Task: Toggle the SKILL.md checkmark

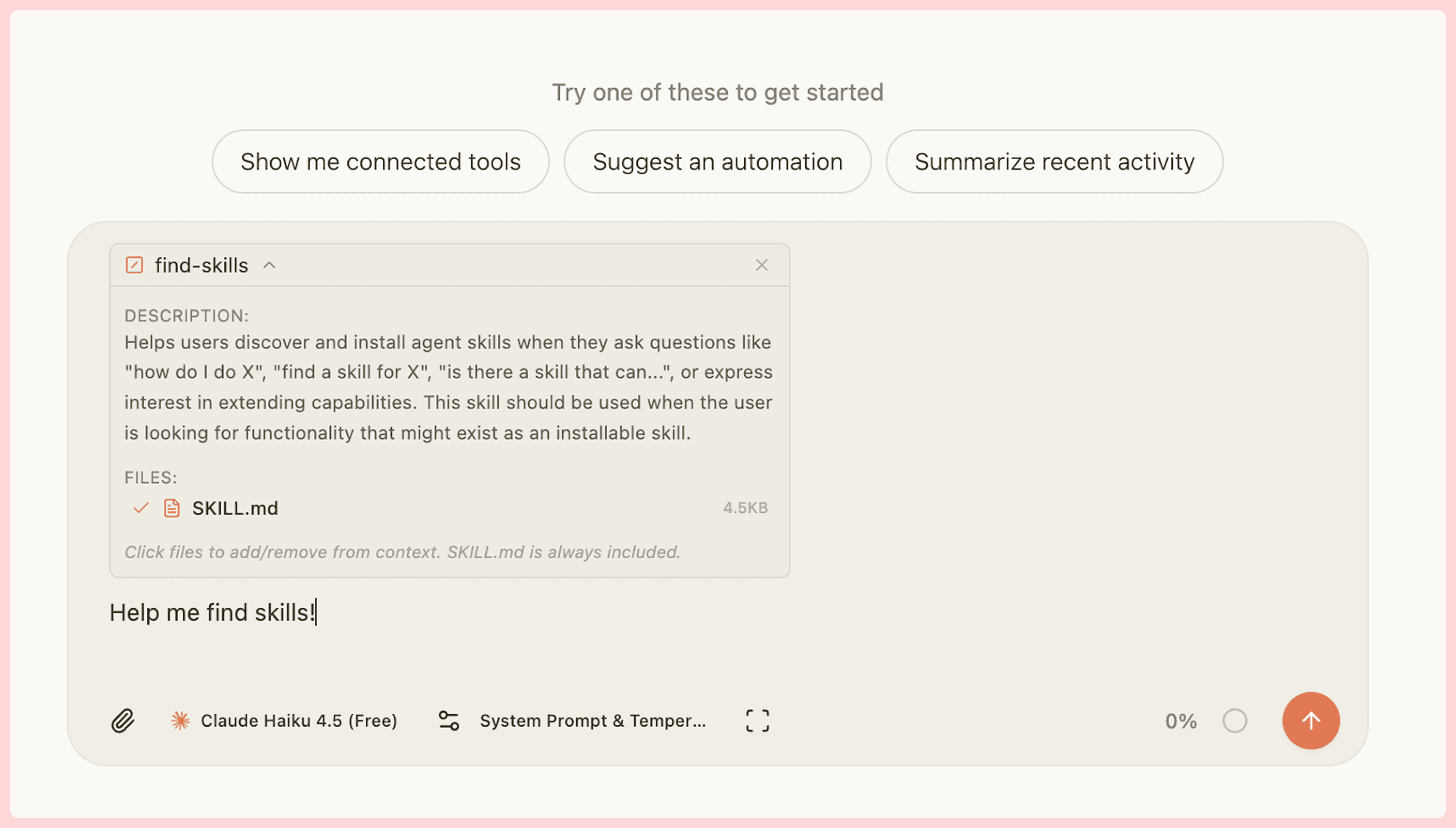Action: point(141,508)
